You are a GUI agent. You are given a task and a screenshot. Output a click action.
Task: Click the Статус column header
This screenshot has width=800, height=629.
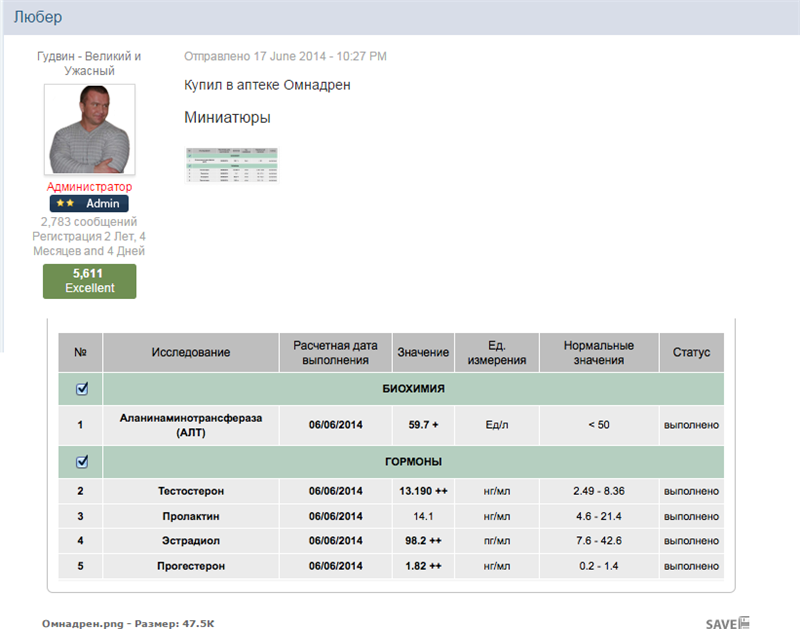click(691, 352)
